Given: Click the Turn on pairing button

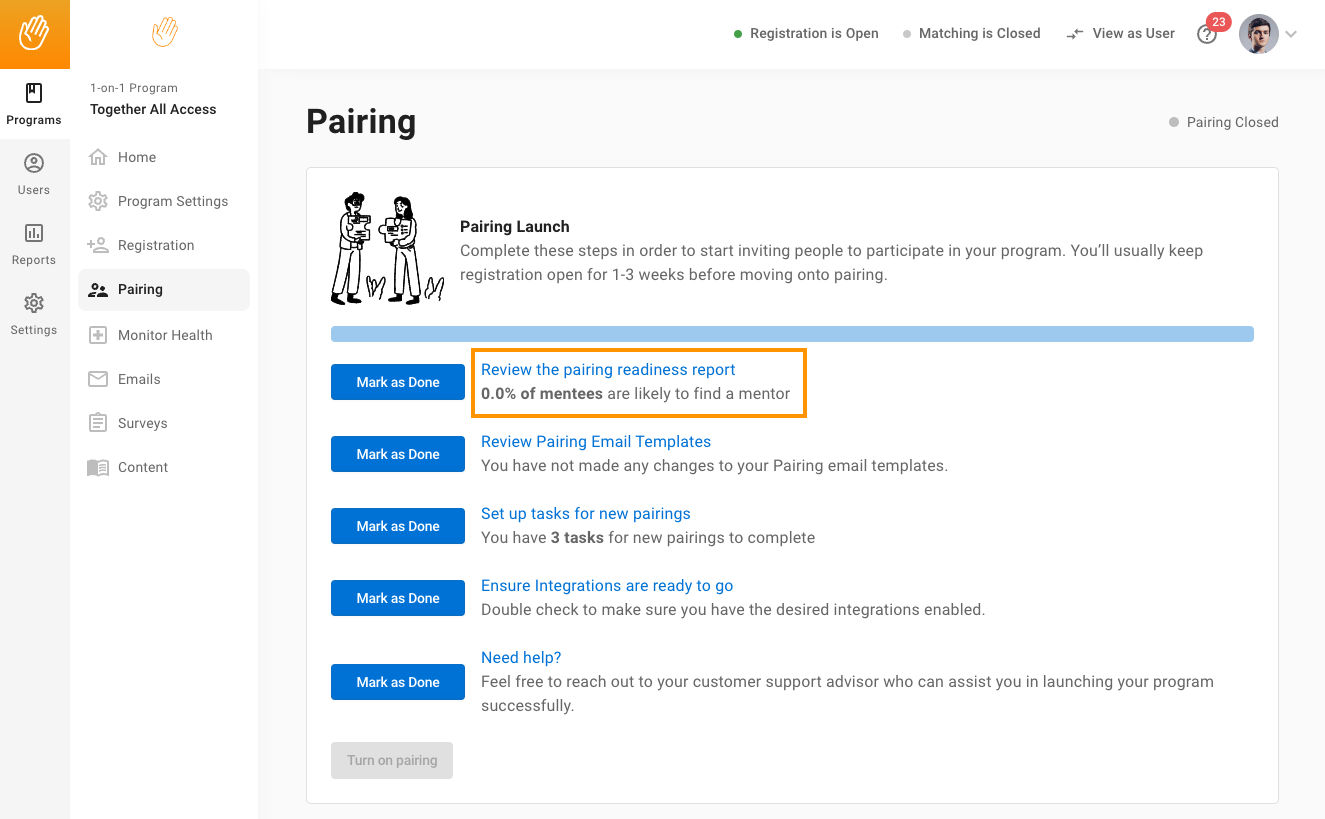Looking at the screenshot, I should (x=392, y=760).
